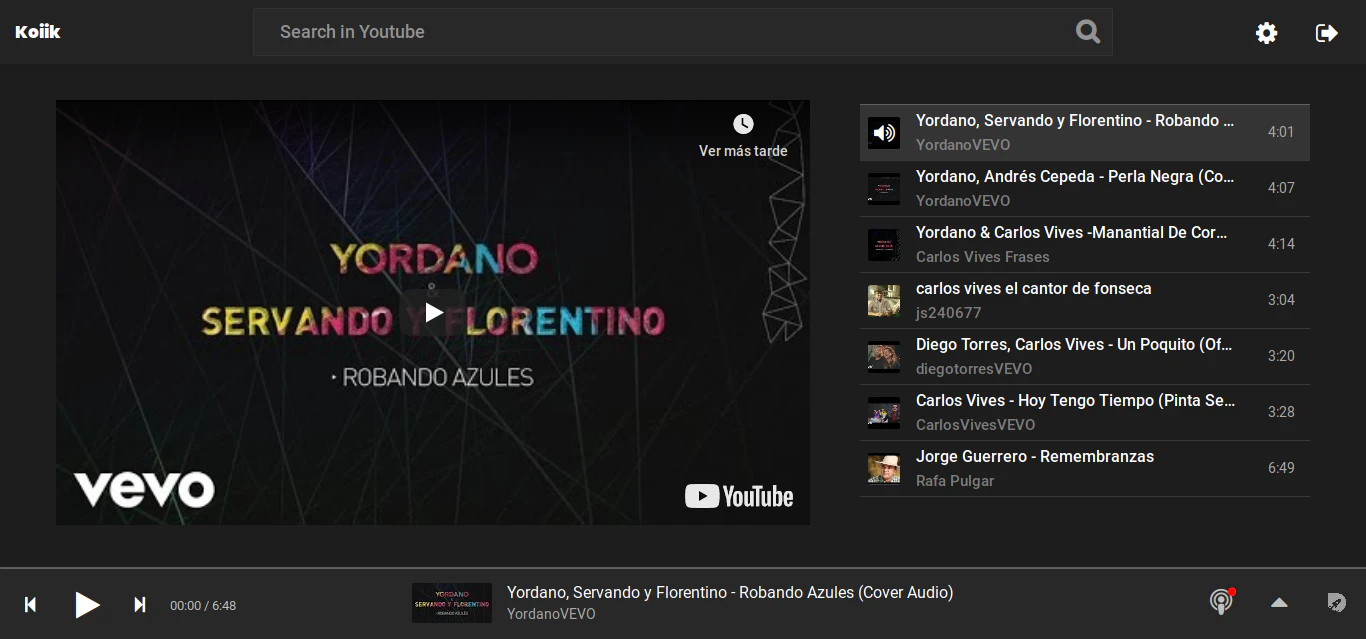The height and width of the screenshot is (639, 1366).
Task: Click Manantial De Corazón track thumbnail
Action: point(884,245)
